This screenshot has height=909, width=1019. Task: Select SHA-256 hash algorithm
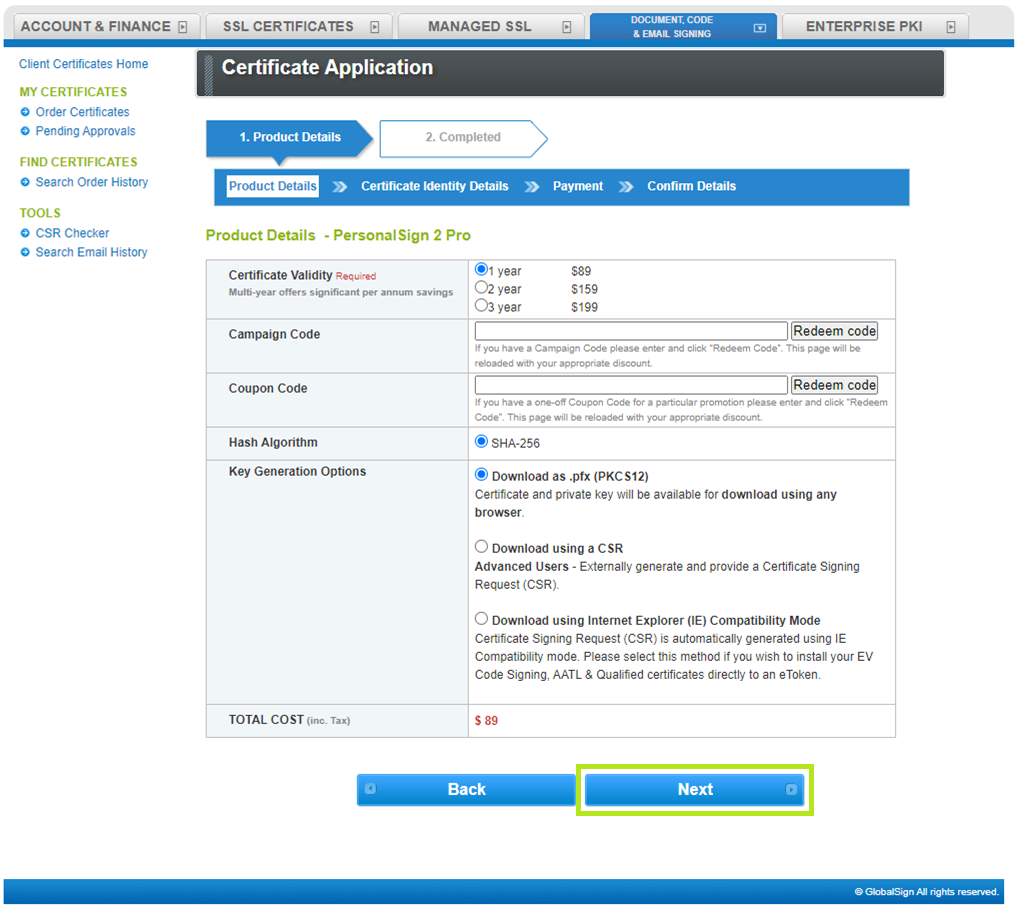pos(482,442)
